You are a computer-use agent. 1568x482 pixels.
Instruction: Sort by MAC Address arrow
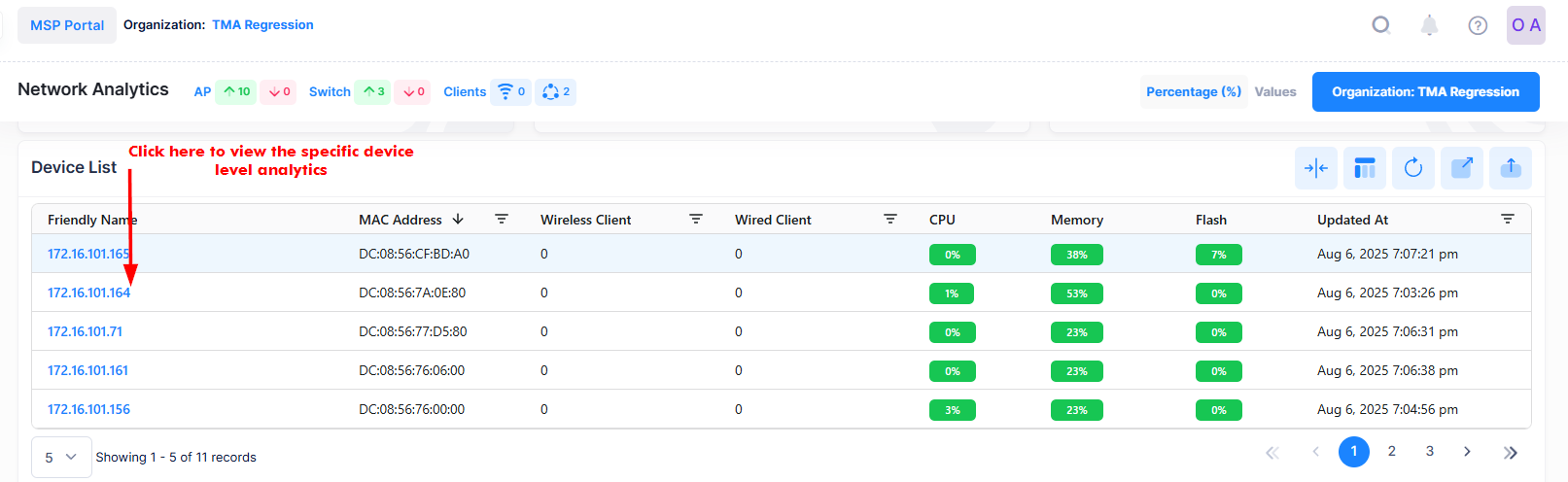coord(458,220)
